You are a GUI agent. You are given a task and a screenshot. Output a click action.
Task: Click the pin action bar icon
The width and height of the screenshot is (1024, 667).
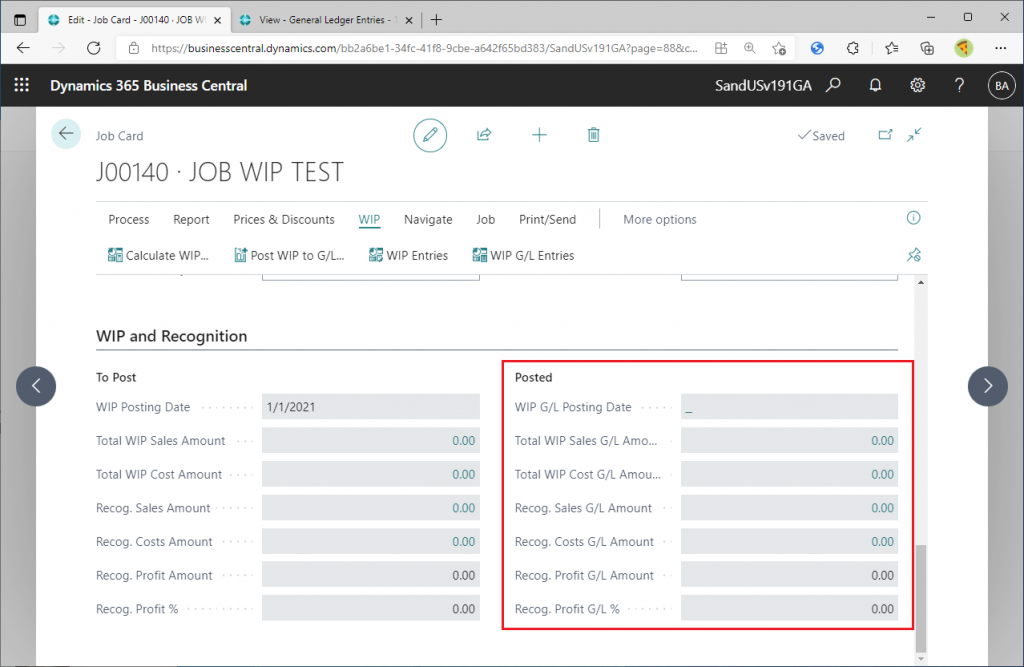(x=914, y=255)
